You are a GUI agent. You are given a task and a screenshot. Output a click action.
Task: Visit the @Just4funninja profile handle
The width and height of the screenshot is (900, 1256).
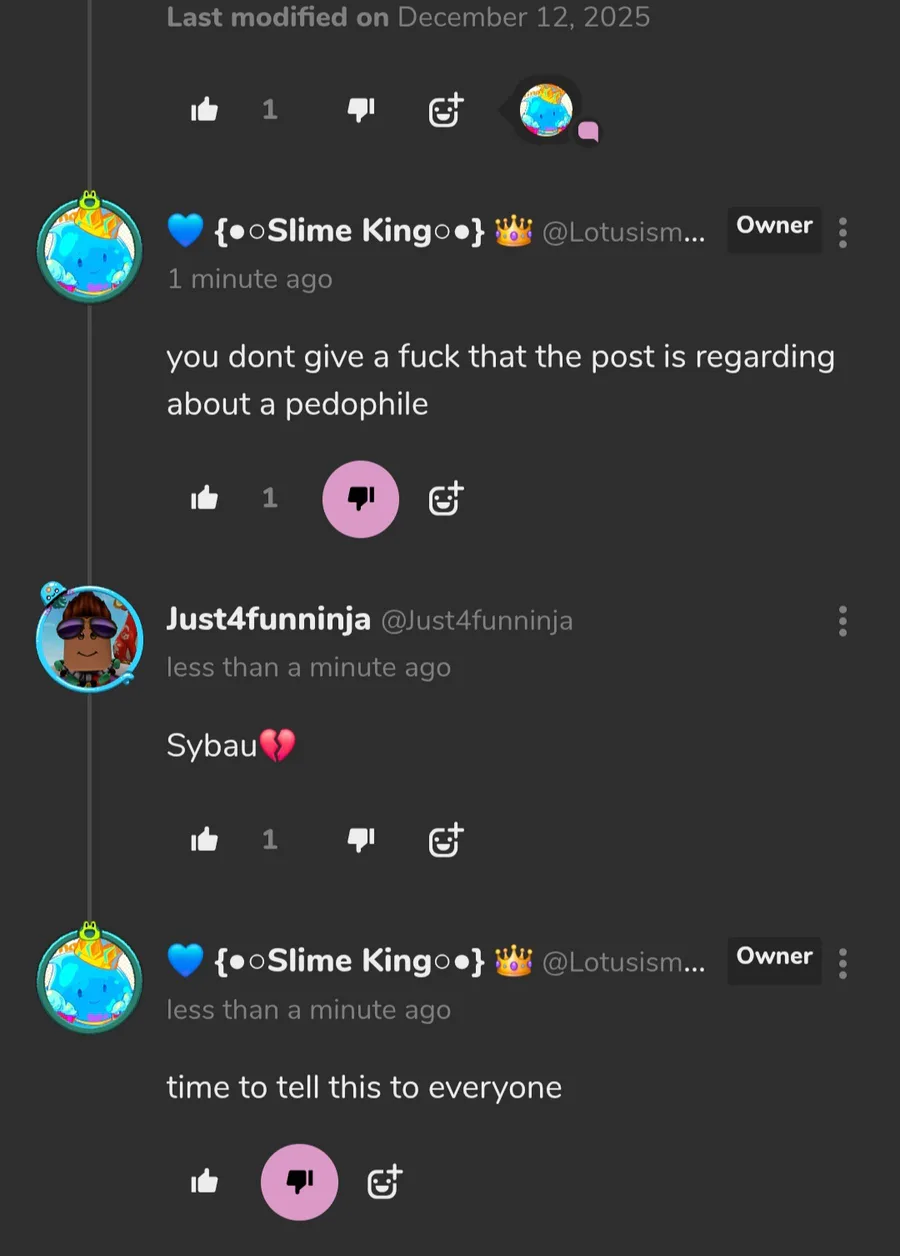click(477, 621)
